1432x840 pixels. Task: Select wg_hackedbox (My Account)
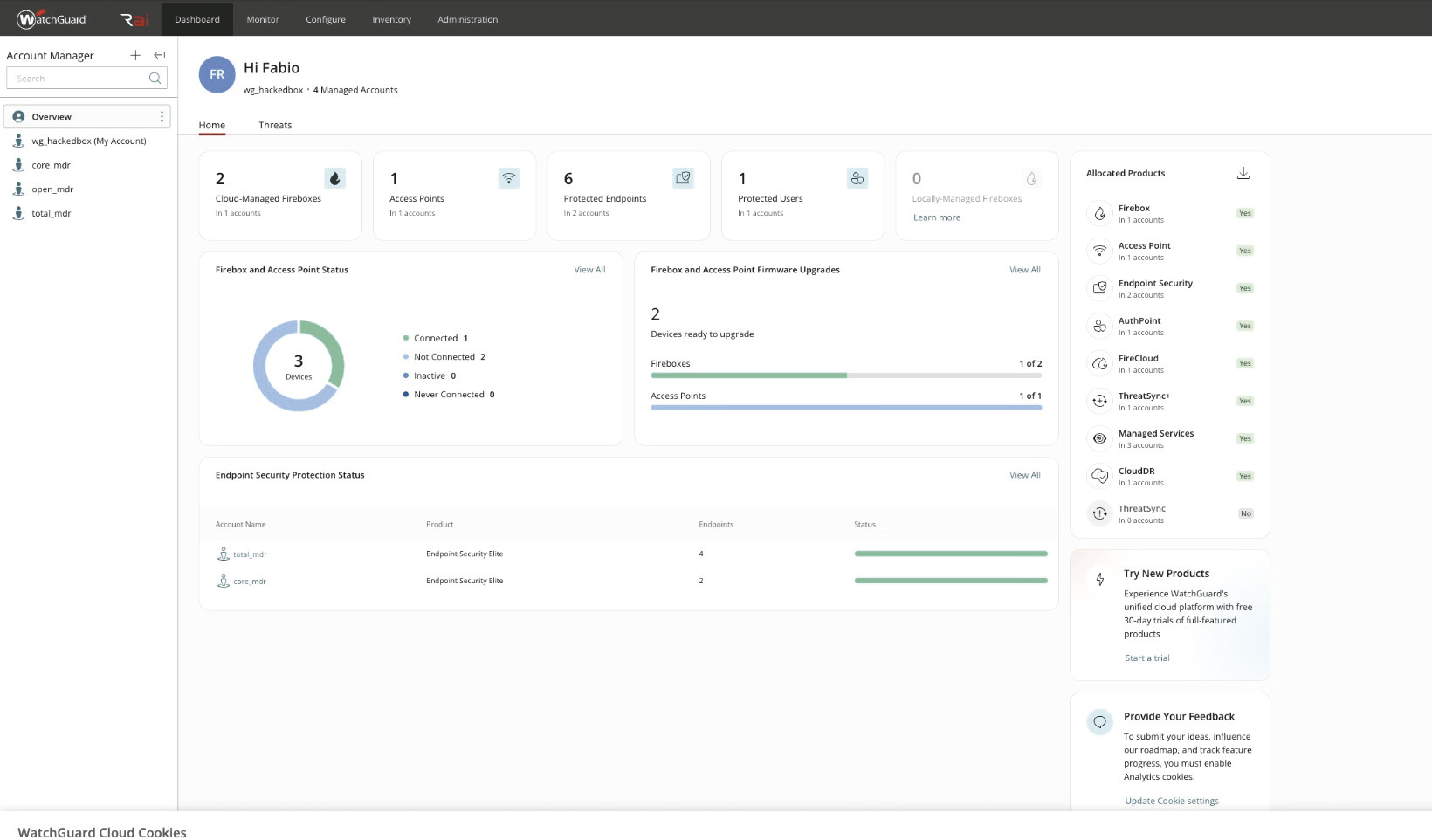tap(87, 141)
